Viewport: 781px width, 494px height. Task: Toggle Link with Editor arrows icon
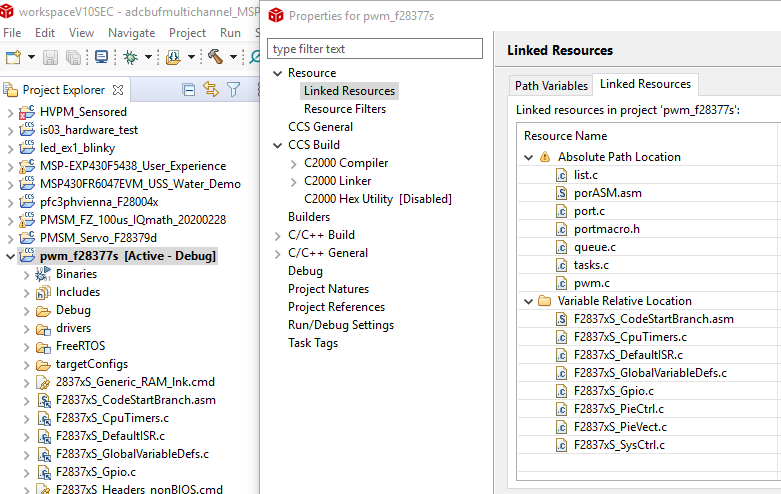coord(210,90)
